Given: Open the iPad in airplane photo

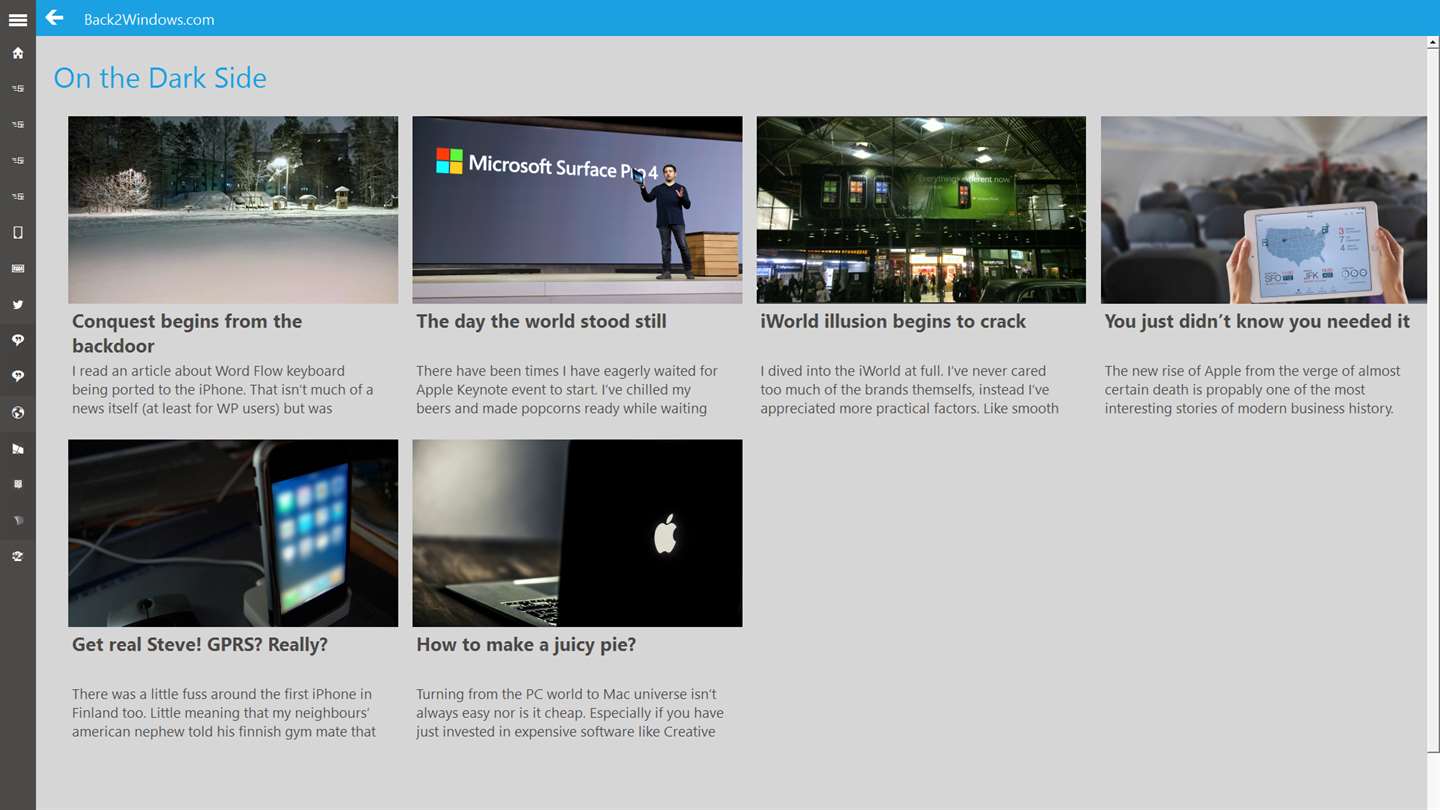Looking at the screenshot, I should pos(1264,210).
